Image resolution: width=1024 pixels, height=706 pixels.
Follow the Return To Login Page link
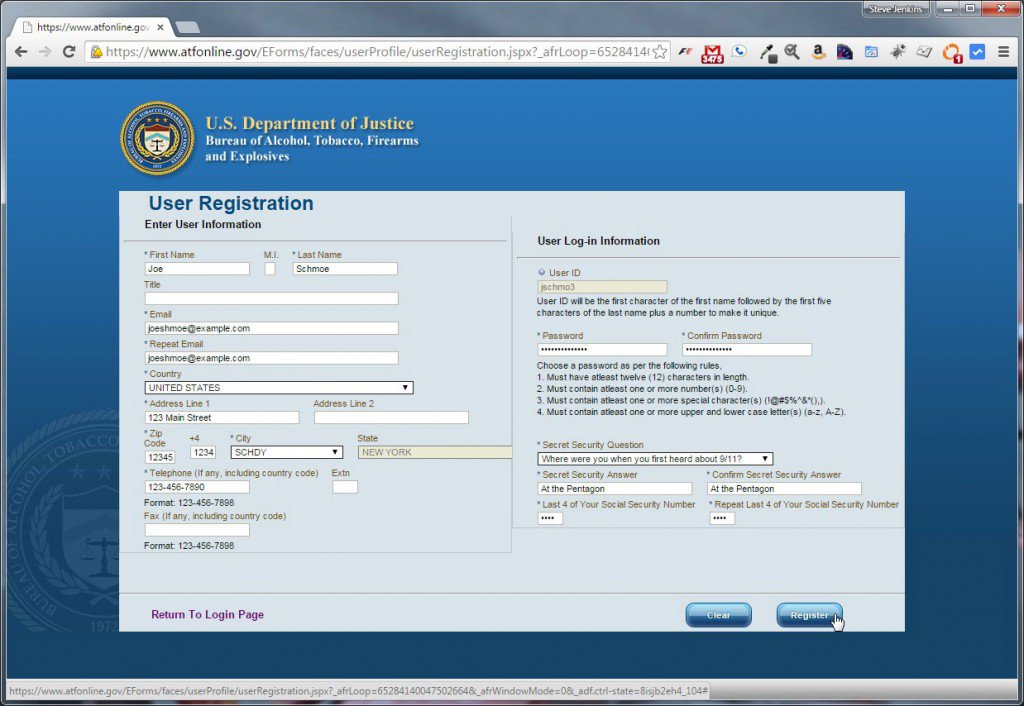click(x=207, y=615)
